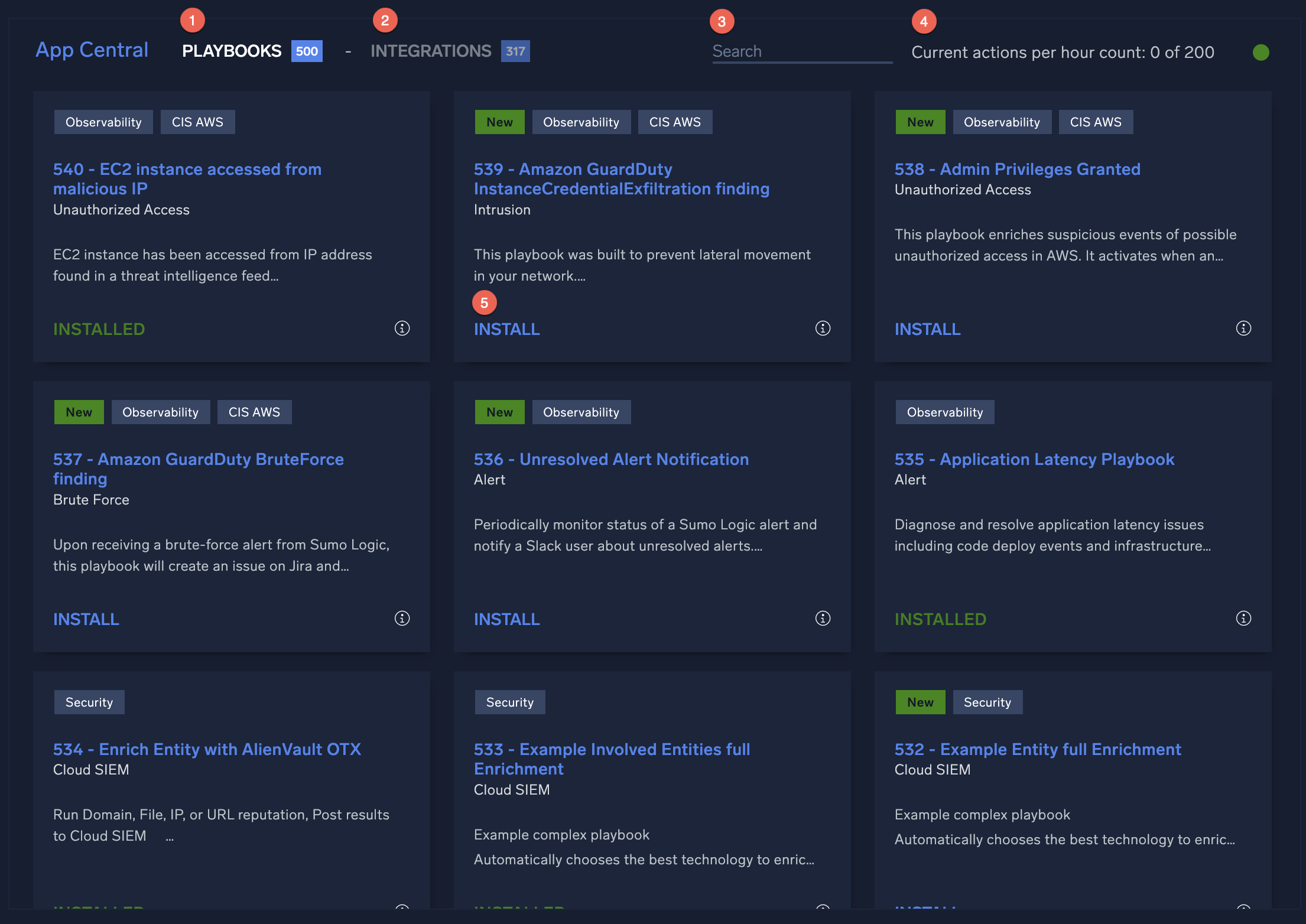Click info icon on 536 Unresolved Alert Notification
Viewport: 1306px width, 924px height.
pyautogui.click(x=823, y=619)
